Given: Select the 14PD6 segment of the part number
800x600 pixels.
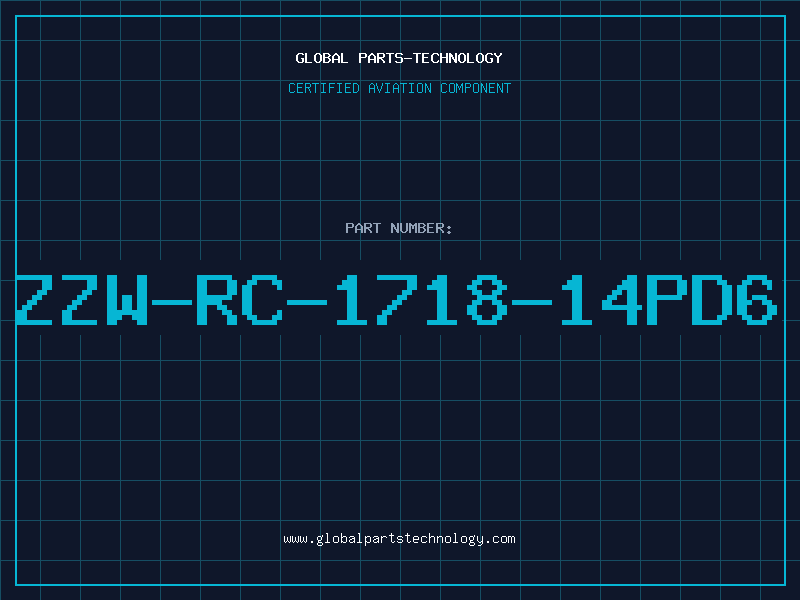Looking at the screenshot, I should coord(669,300).
